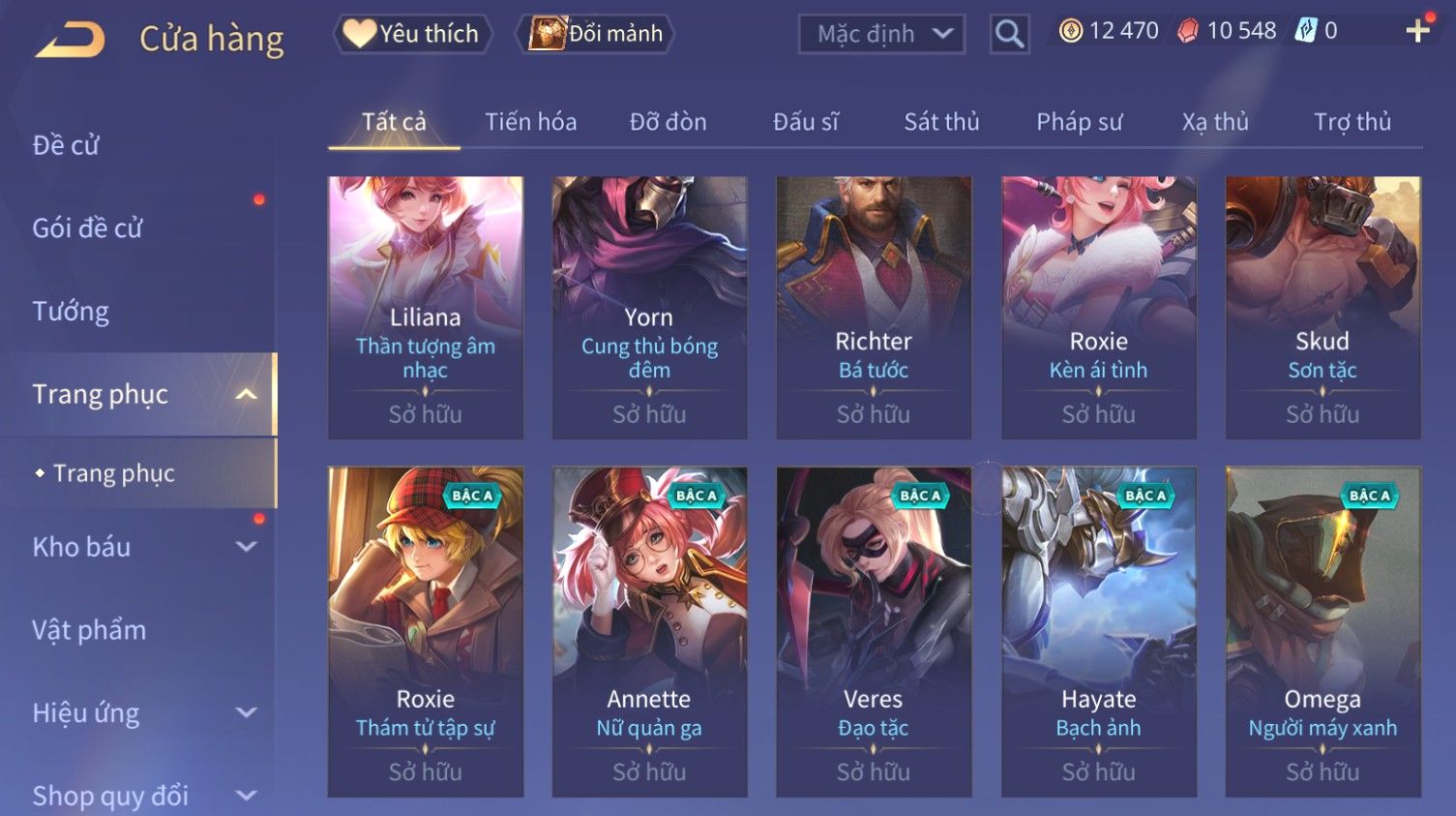Expand the Kho báu sidebar section
1456x816 pixels.
pyautogui.click(x=247, y=547)
